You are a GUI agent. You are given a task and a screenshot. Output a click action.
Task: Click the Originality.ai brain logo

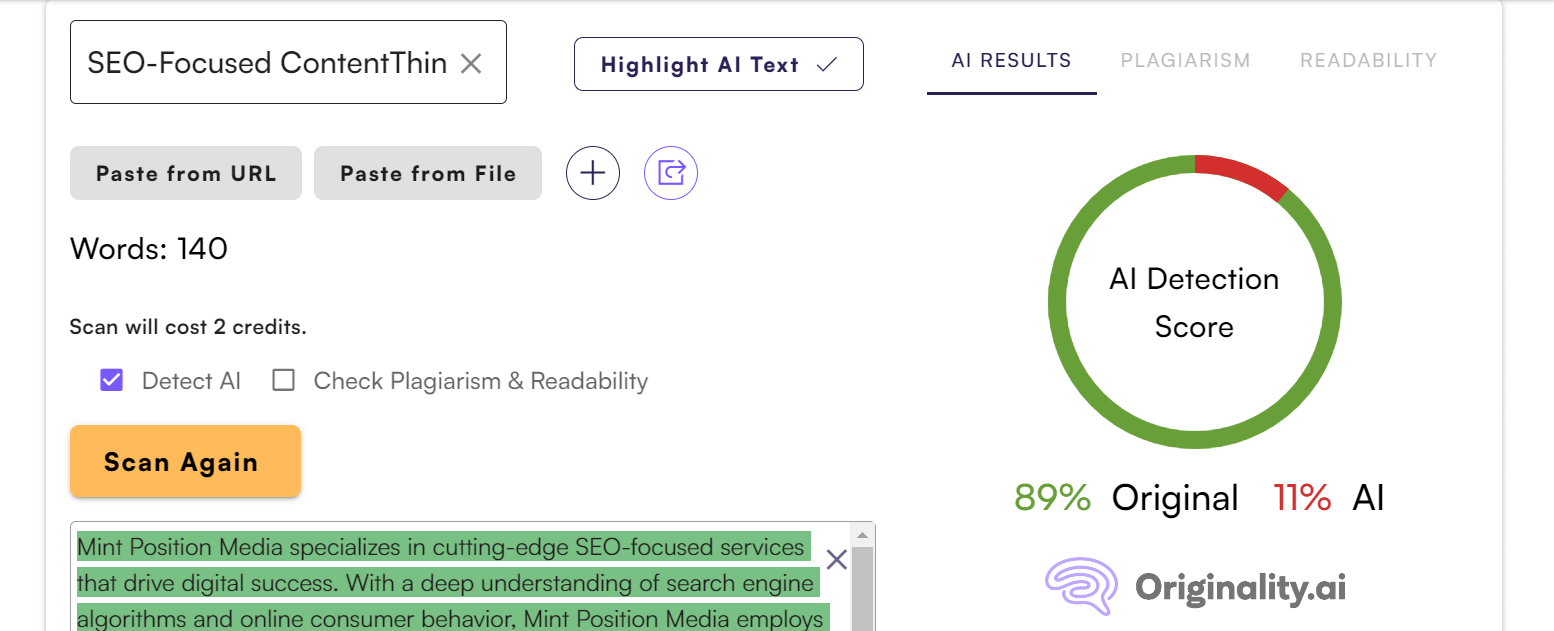[1081, 585]
